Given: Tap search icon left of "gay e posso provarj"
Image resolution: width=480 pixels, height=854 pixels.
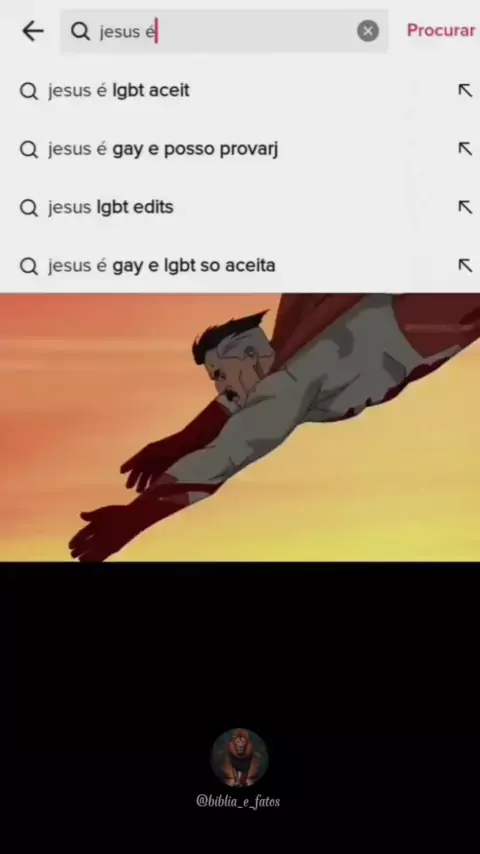Looking at the screenshot, I should (28, 149).
